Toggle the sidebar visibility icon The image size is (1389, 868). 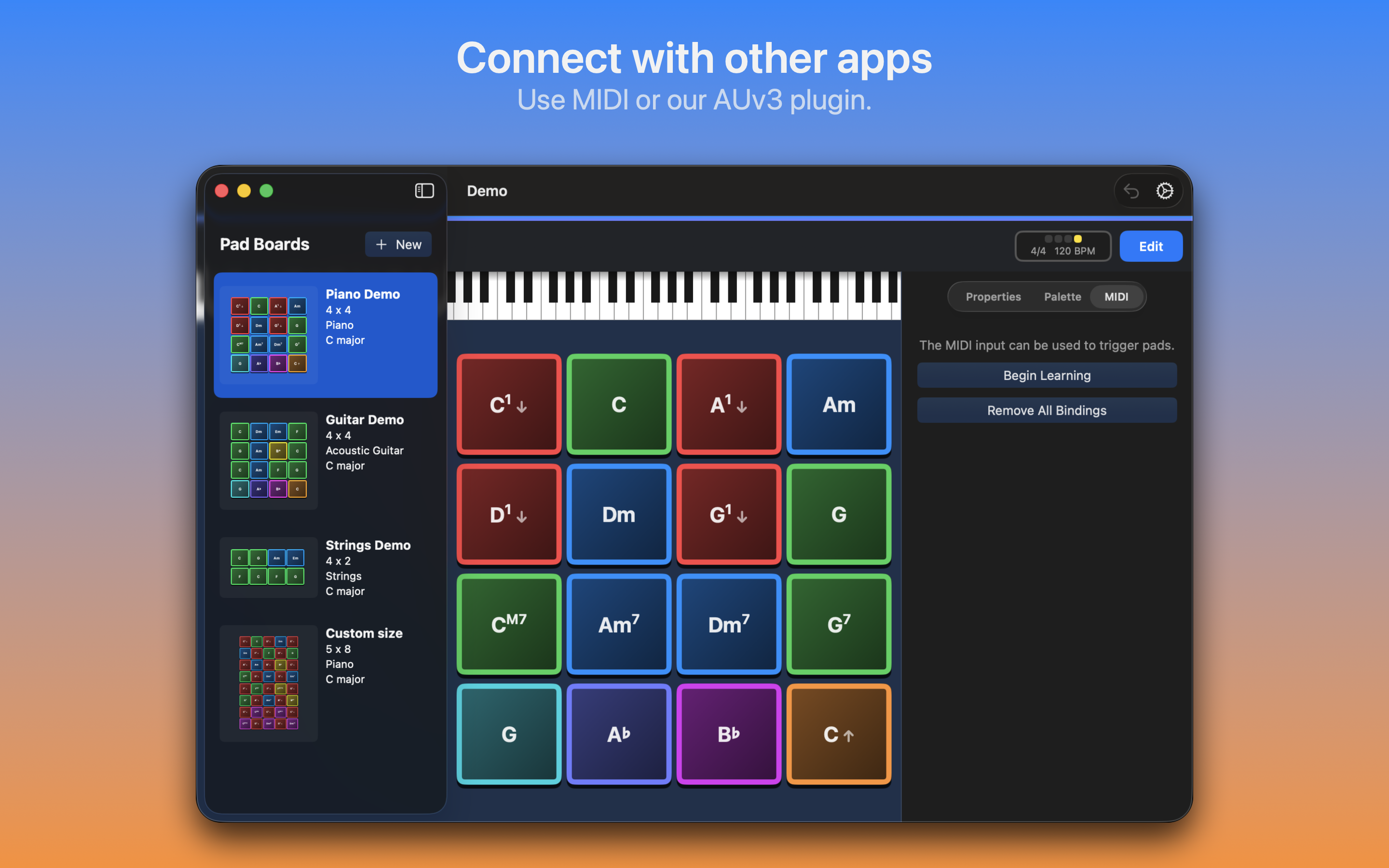[424, 190]
